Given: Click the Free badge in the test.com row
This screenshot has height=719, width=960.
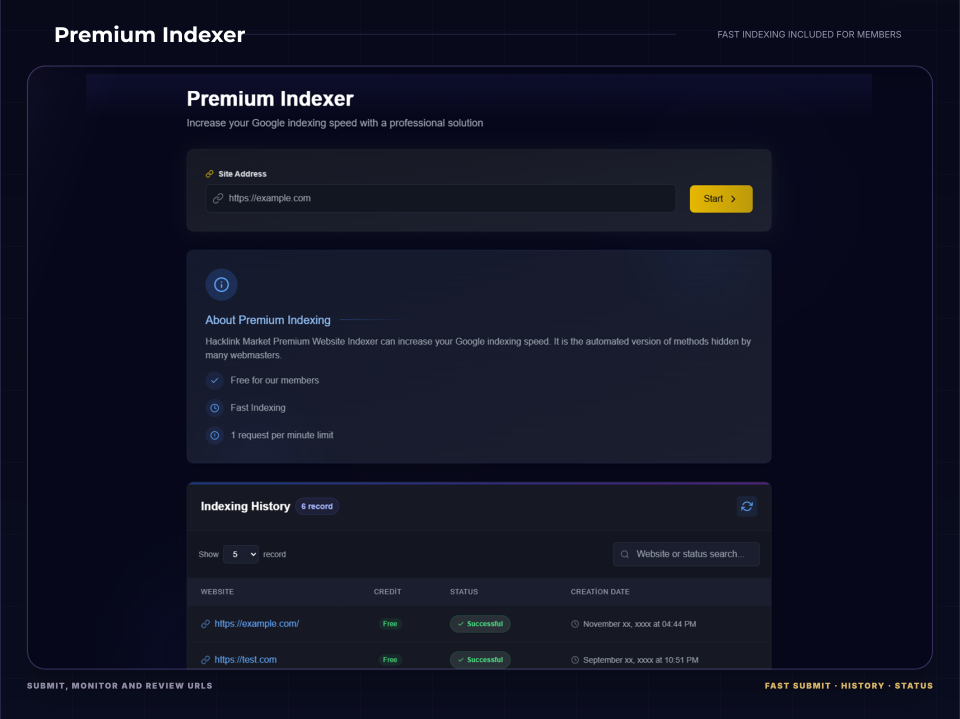Looking at the screenshot, I should (390, 660).
